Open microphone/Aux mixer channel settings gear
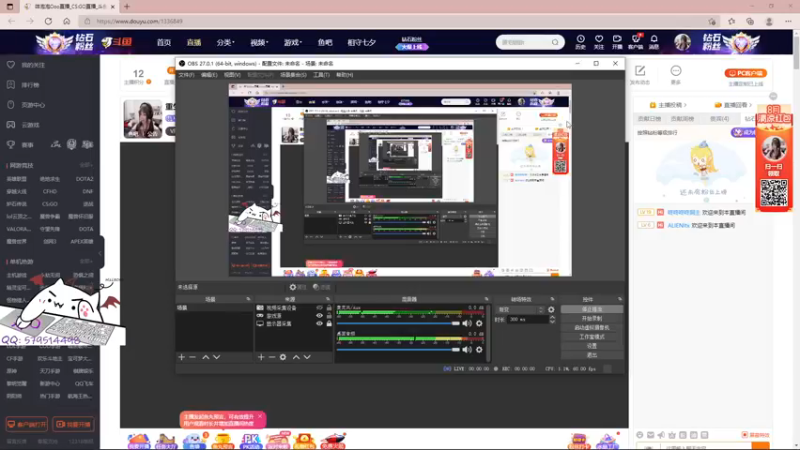800x450 pixels. point(479,323)
